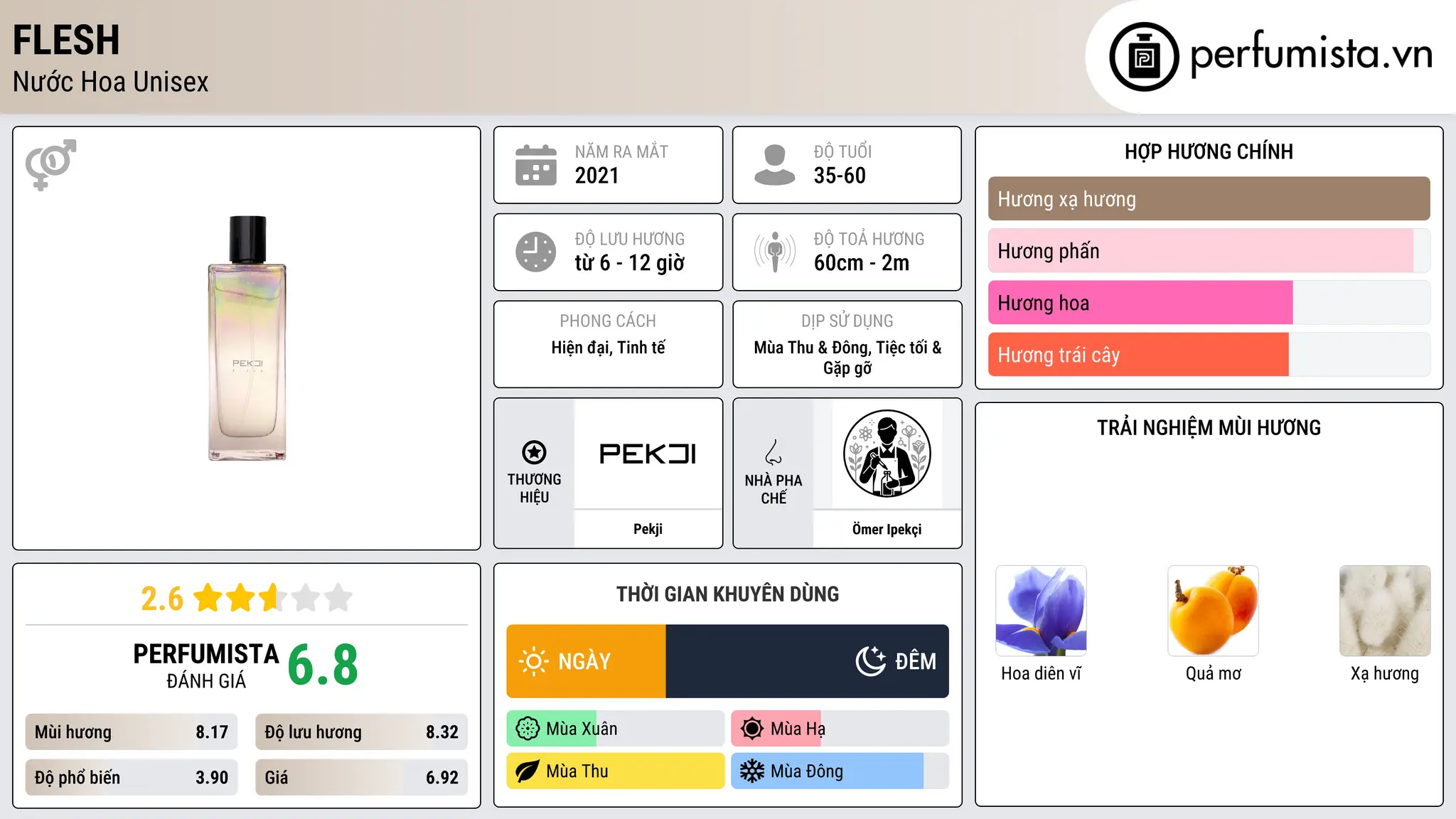1456x819 pixels.
Task: Click the style text Hiện đại, Tinh tế
Action: (609, 348)
